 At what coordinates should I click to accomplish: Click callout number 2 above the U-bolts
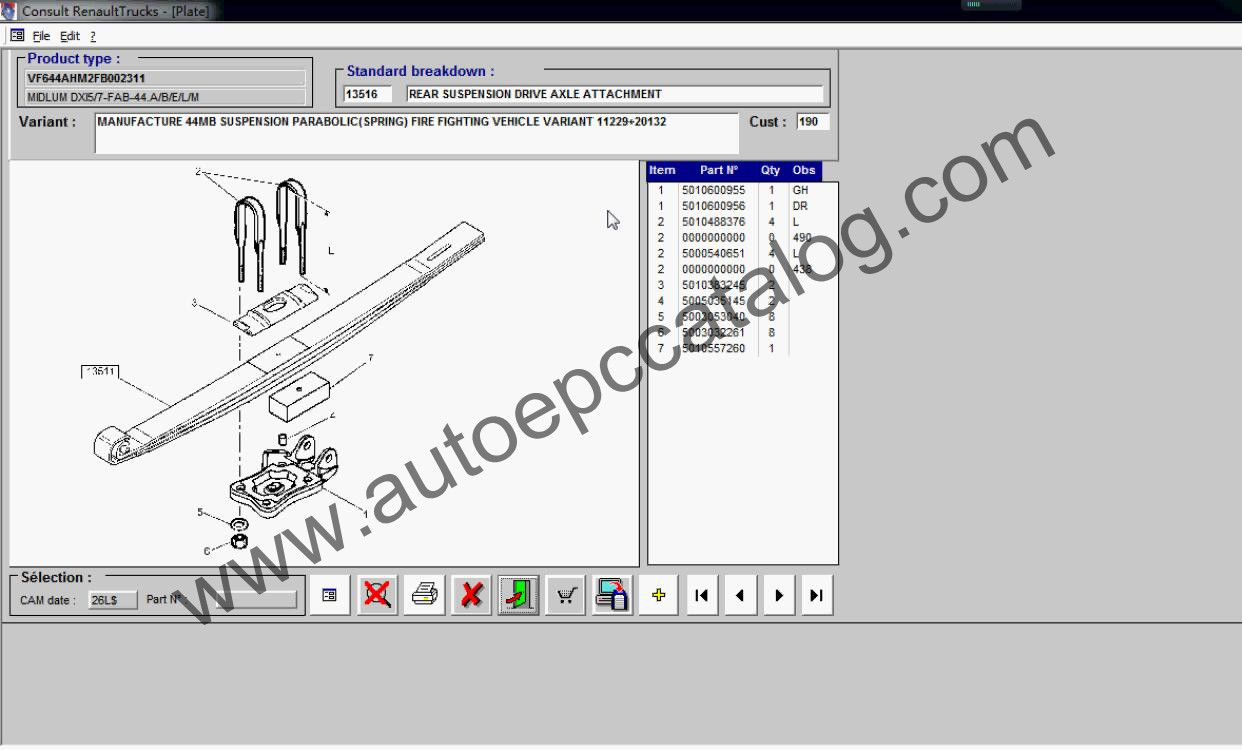tap(198, 172)
